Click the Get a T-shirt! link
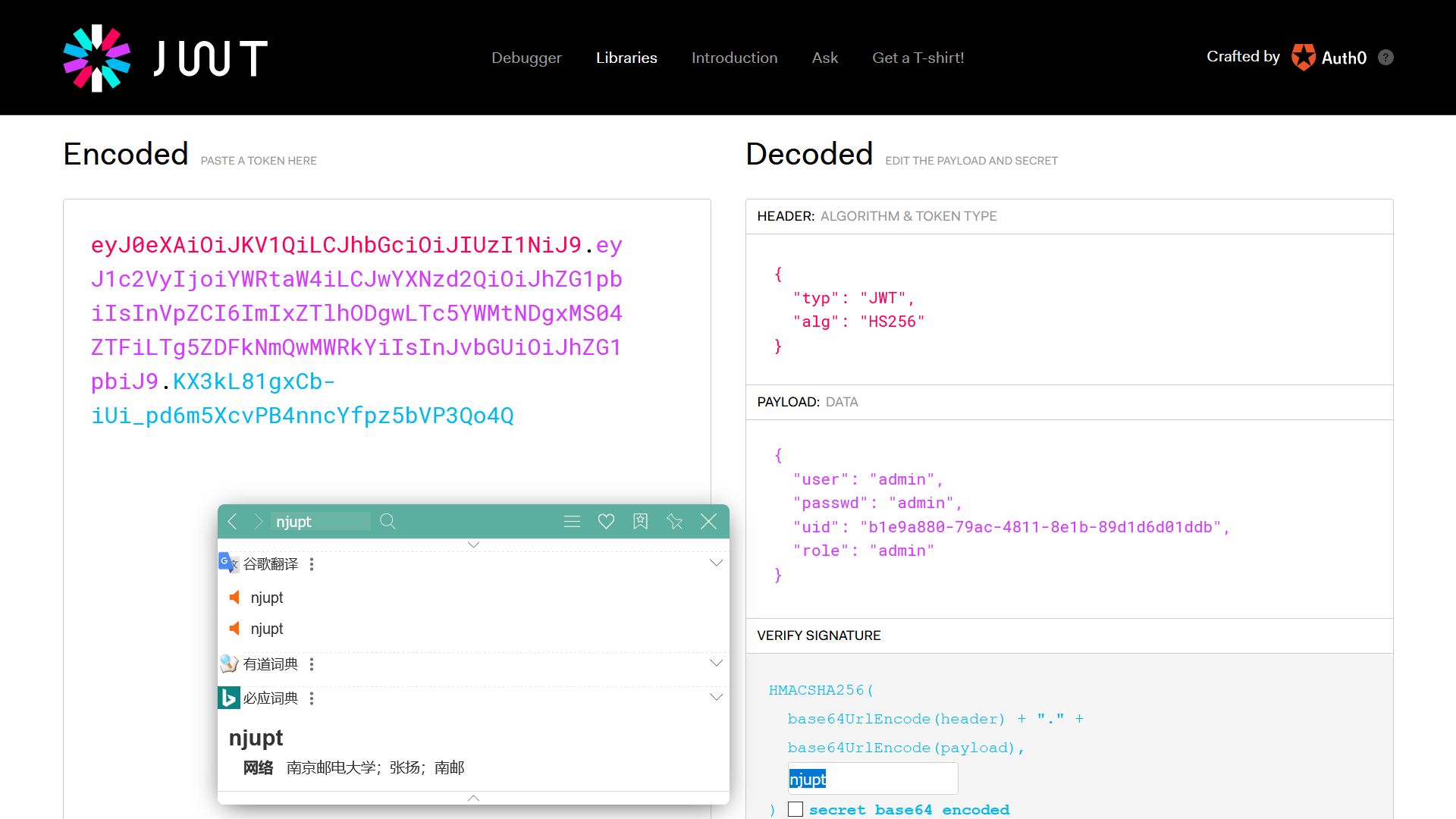The height and width of the screenshot is (819, 1456). (x=918, y=58)
